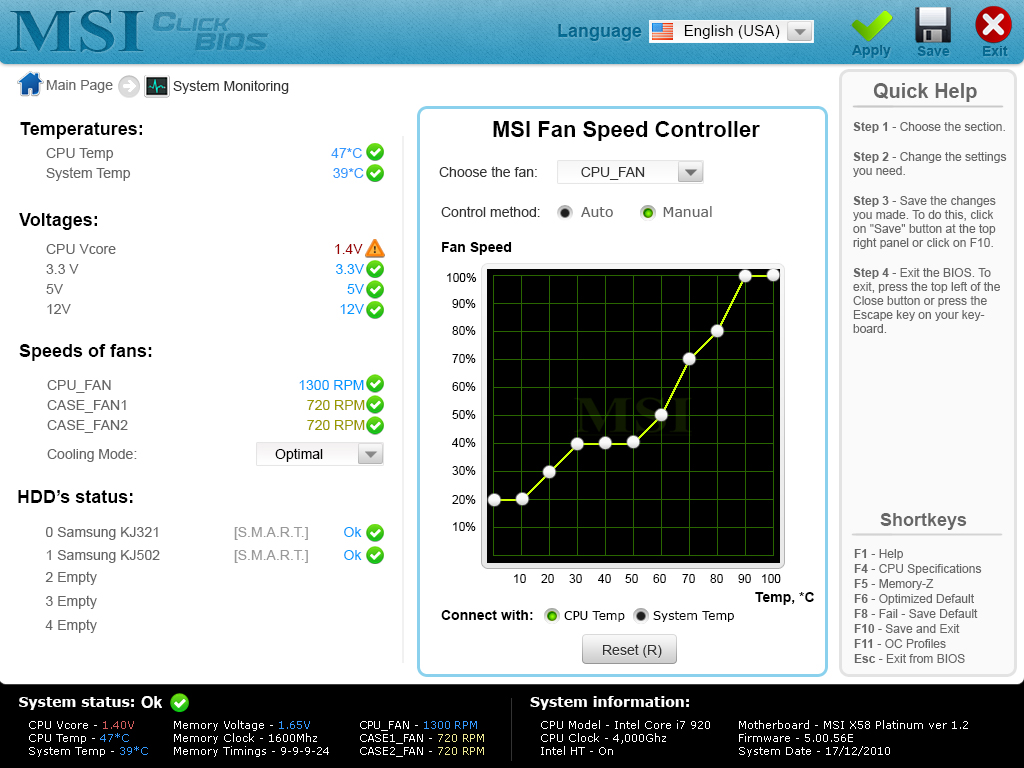Click fan curve point at 30°C
The height and width of the screenshot is (768, 1024).
577,444
